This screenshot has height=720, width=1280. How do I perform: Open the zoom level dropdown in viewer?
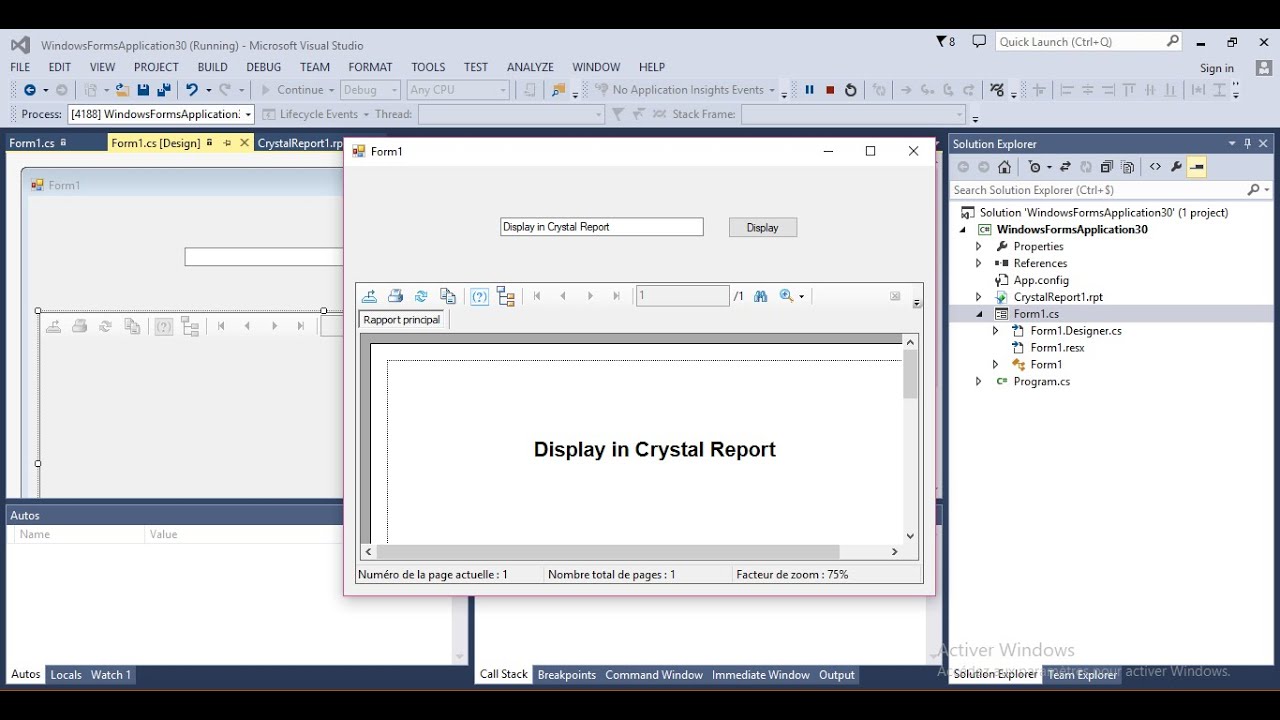click(x=801, y=296)
